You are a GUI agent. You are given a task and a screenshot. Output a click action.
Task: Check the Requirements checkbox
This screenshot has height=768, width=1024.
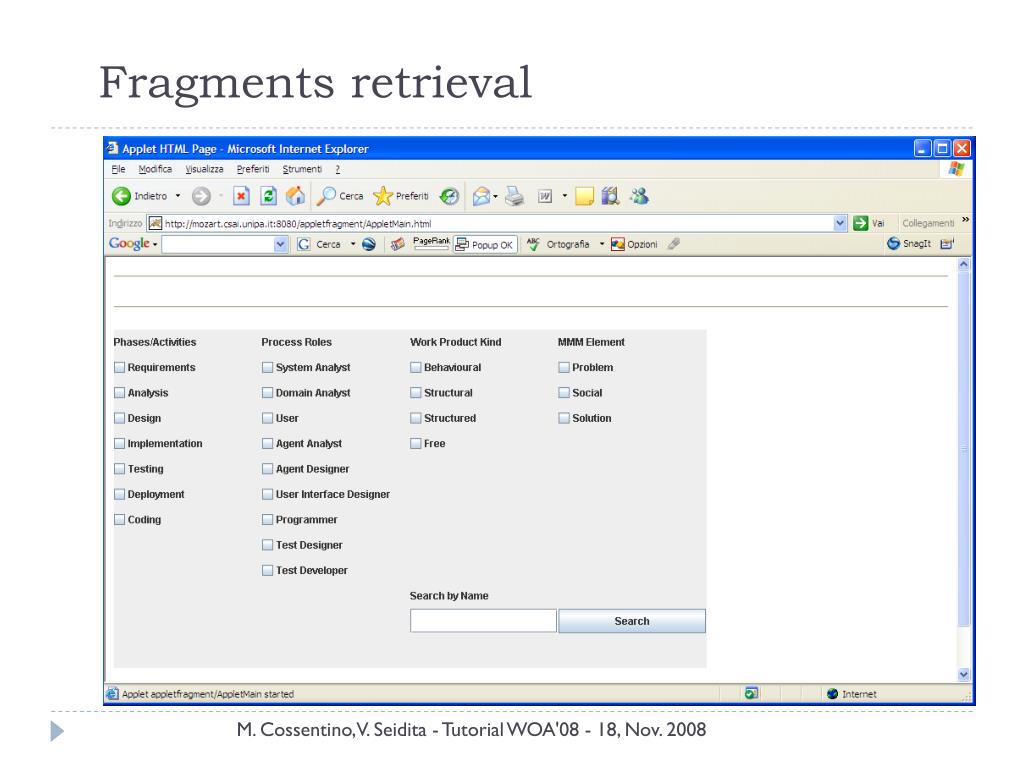click(120, 368)
